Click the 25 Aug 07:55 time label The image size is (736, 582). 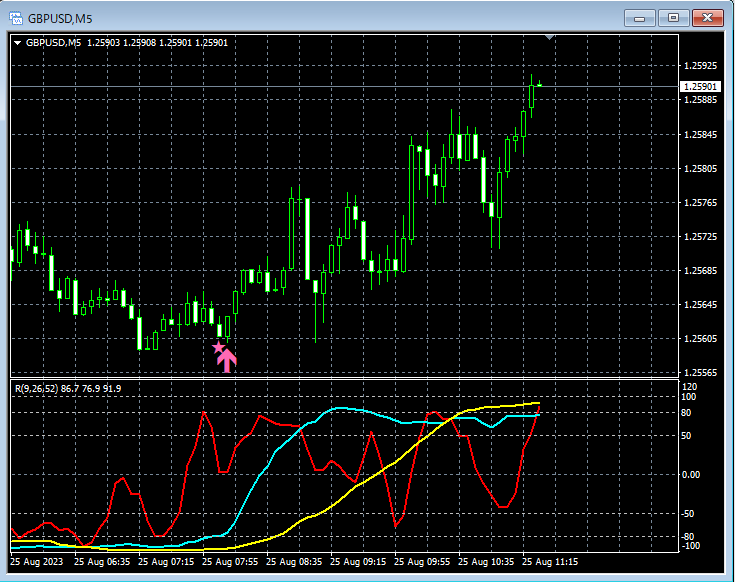tap(230, 562)
